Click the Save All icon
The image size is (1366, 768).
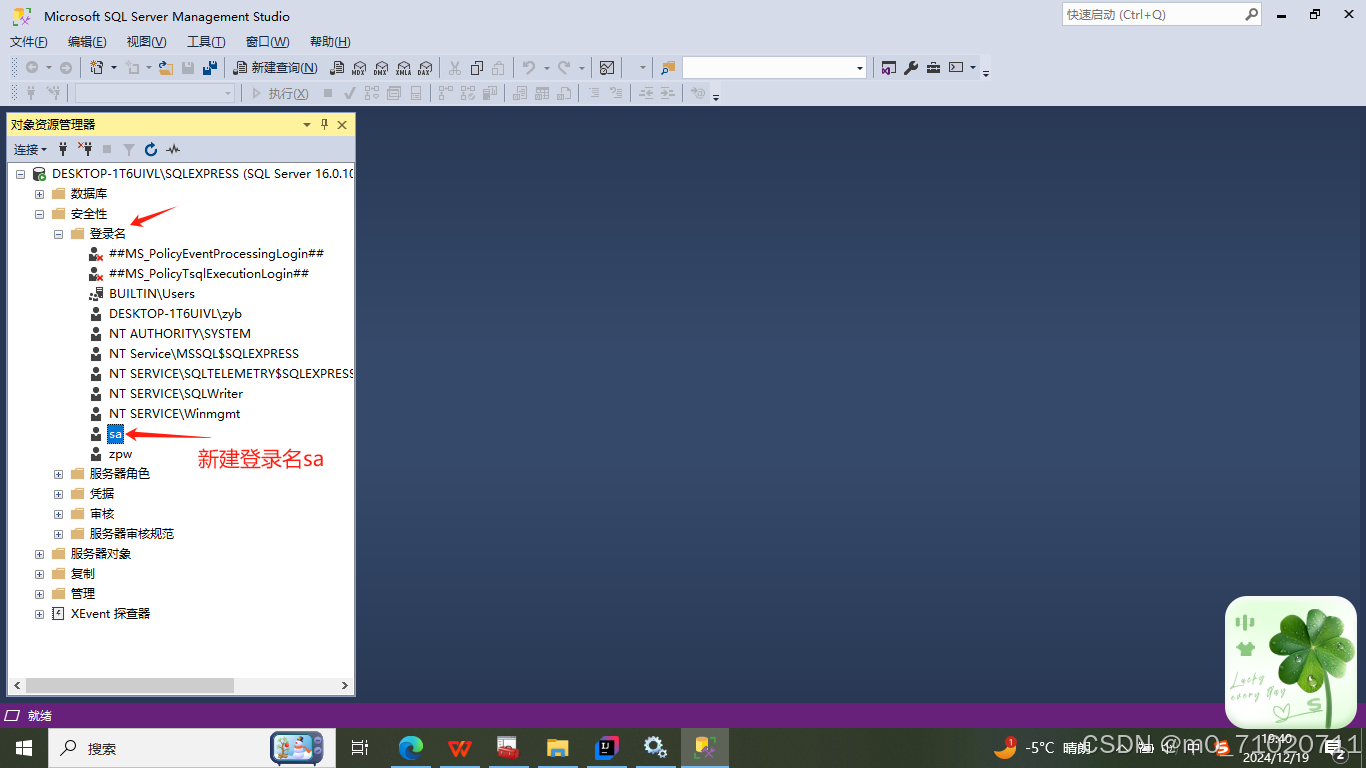210,68
